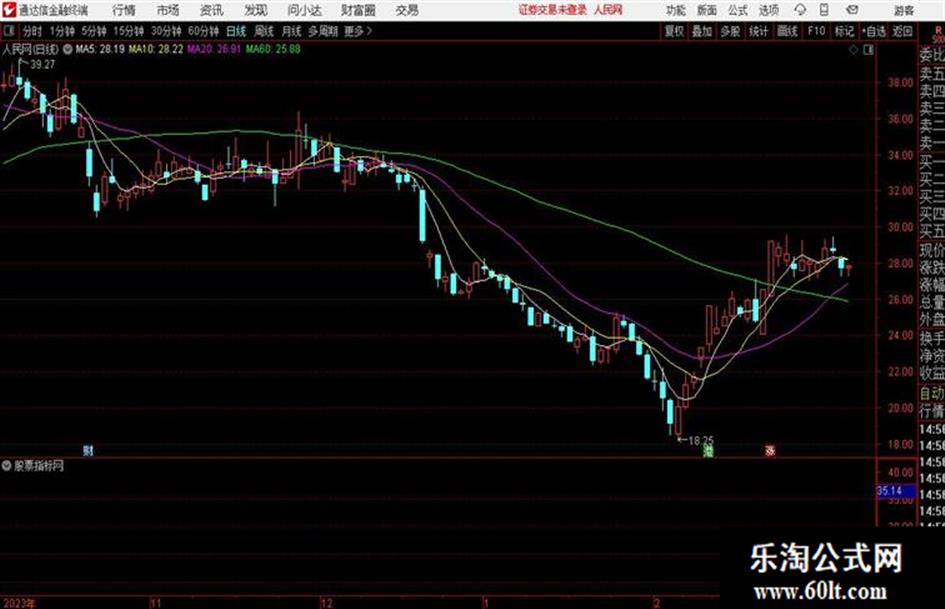Image resolution: width=945 pixels, height=609 pixels.
Task: Open the F10 company info
Action: tap(816, 31)
